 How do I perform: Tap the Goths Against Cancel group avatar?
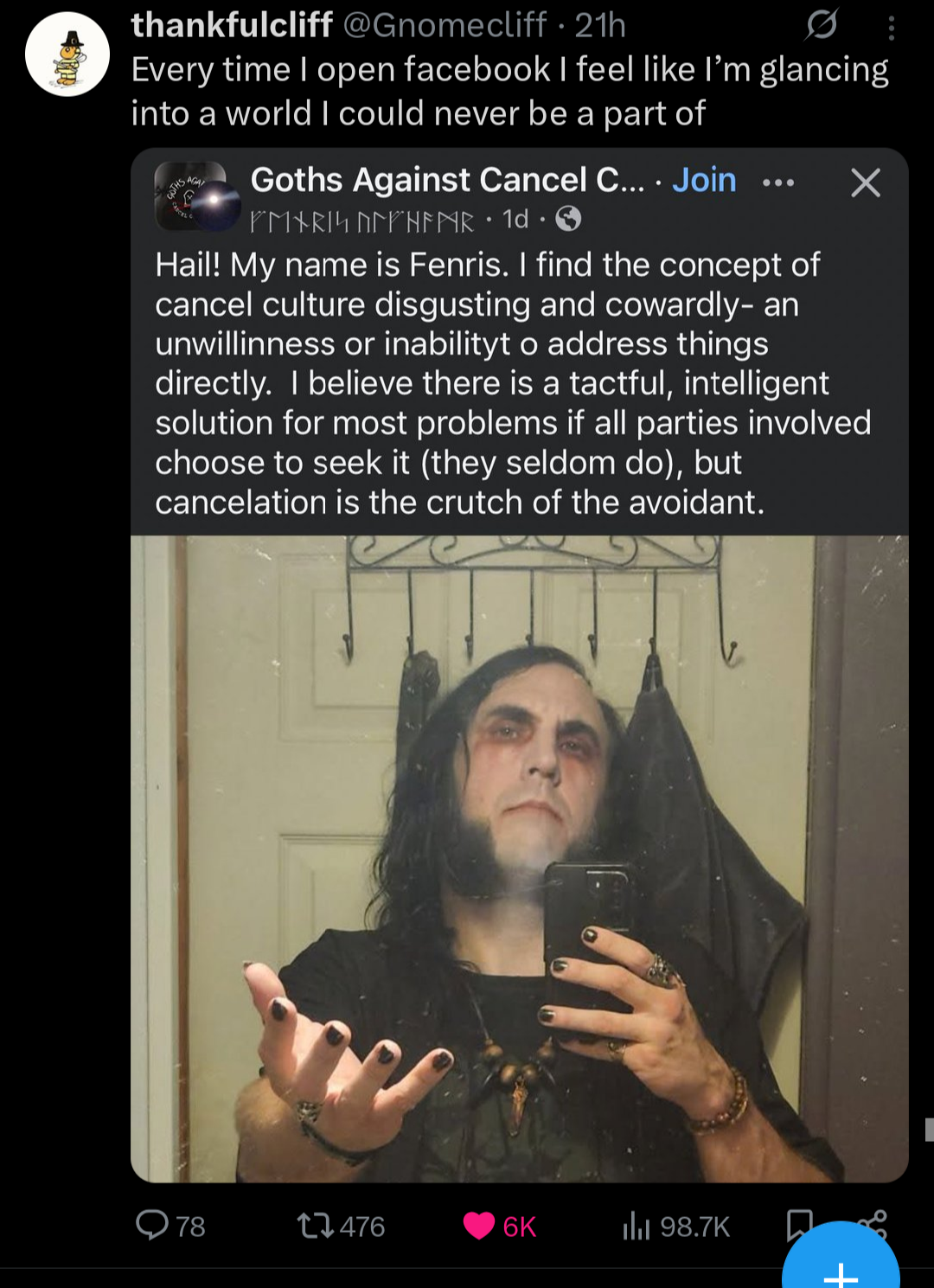pos(197,196)
